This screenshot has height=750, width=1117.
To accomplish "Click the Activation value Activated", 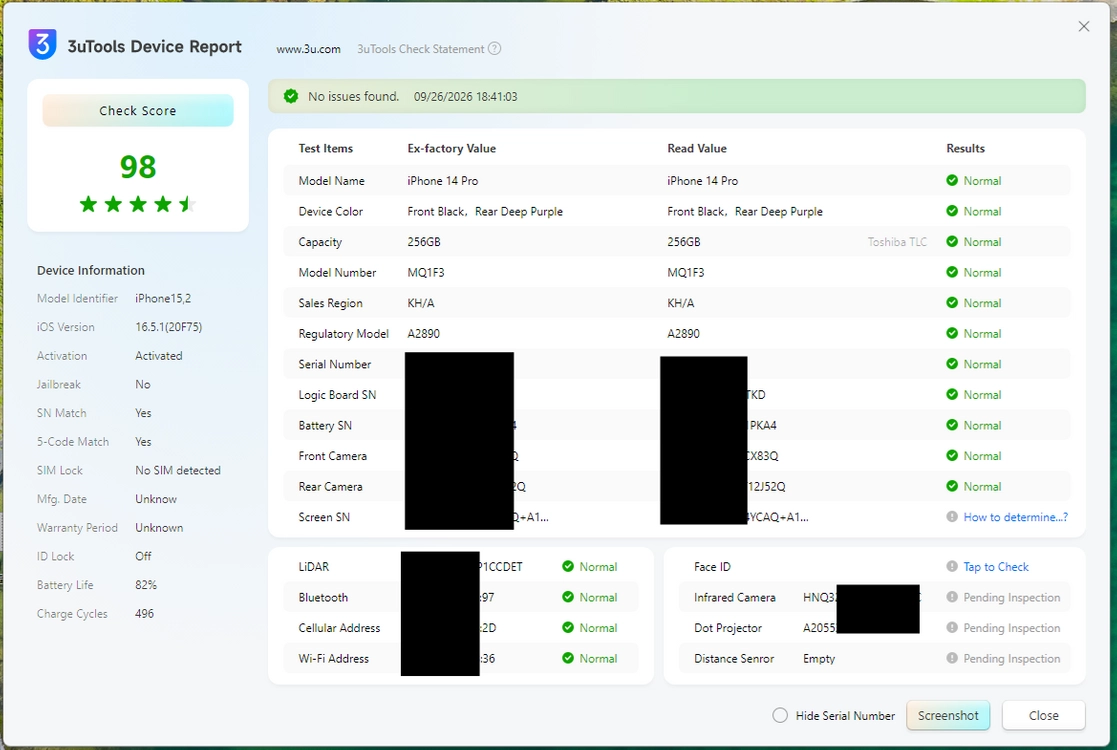I will click(x=159, y=355).
